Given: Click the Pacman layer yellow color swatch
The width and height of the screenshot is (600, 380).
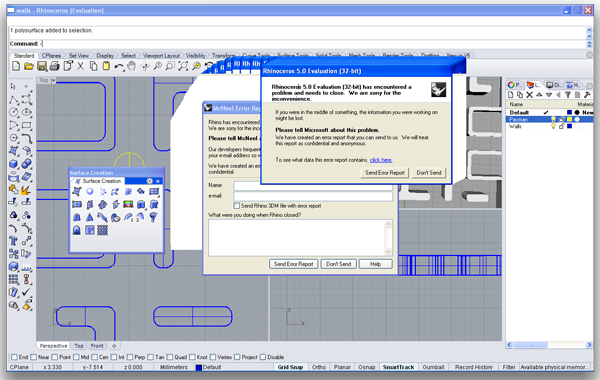Looking at the screenshot, I should click(x=569, y=119).
